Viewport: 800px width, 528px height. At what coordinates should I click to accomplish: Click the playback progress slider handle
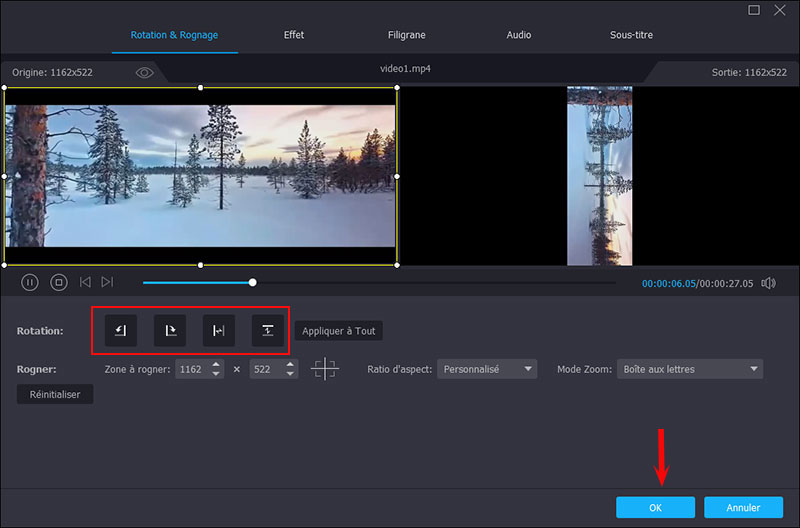click(x=253, y=283)
